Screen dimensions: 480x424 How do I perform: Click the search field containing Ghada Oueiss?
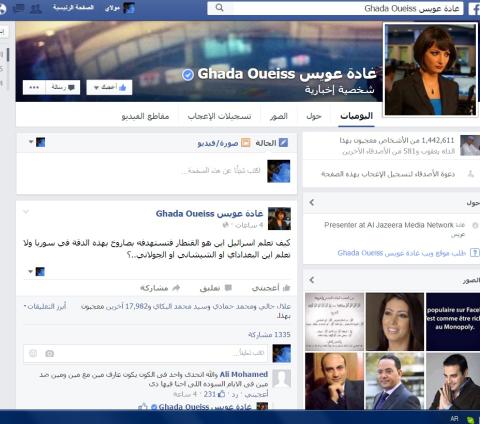click(335, 8)
